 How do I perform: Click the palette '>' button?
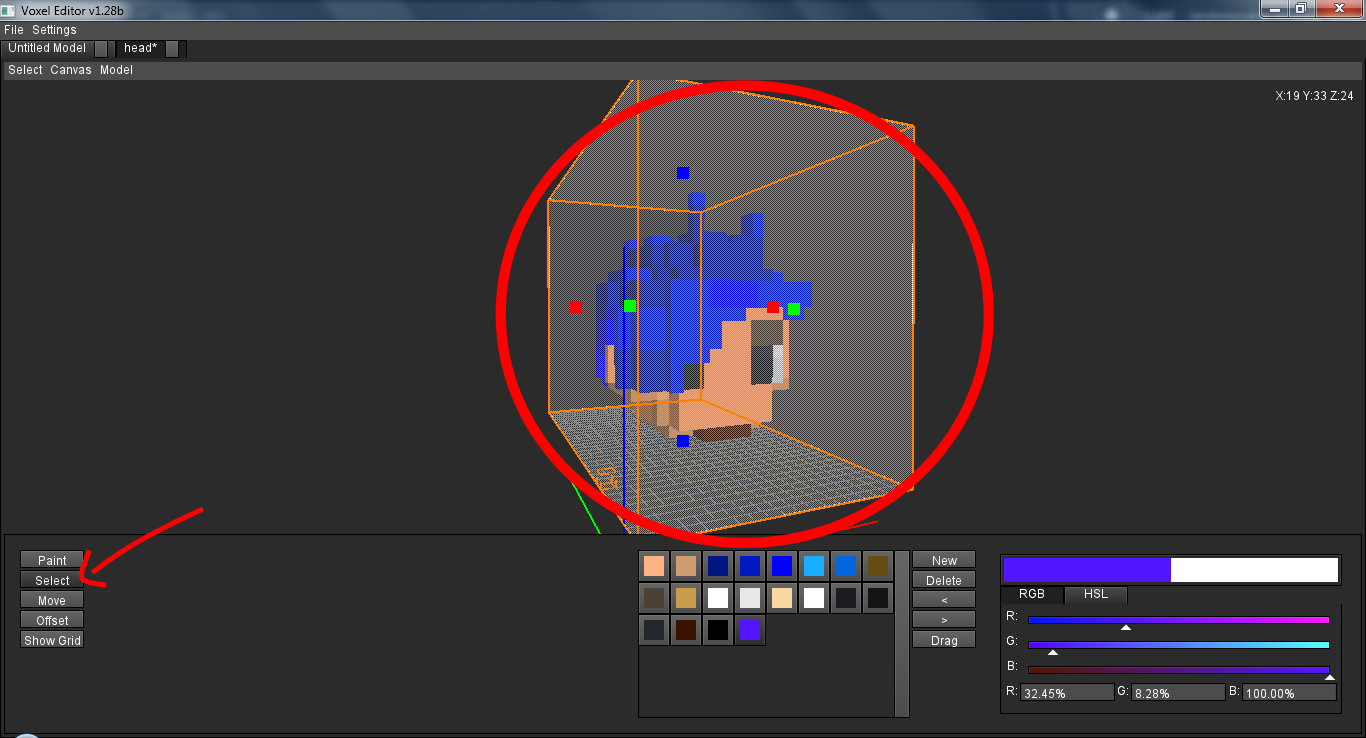(944, 620)
